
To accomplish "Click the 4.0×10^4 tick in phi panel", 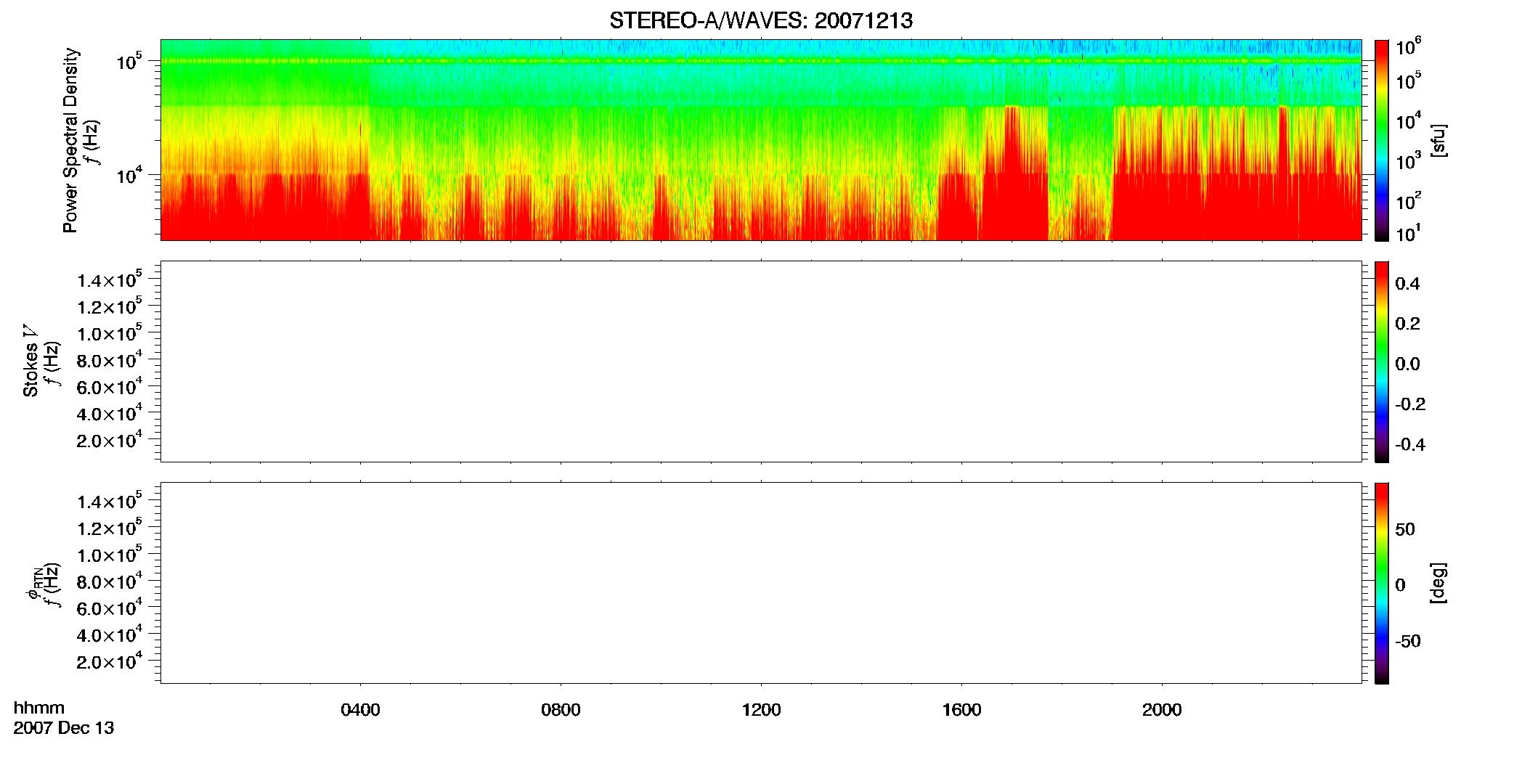I will pos(110,634).
